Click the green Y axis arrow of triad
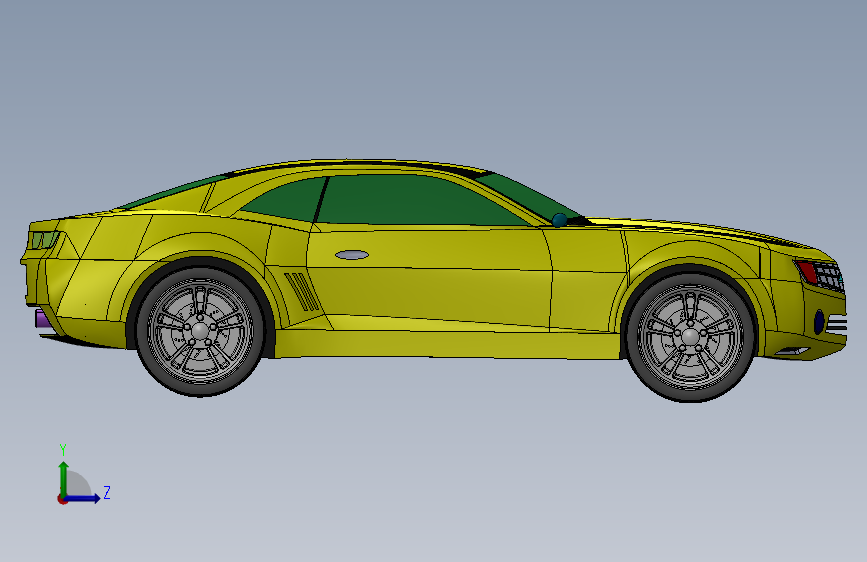The width and height of the screenshot is (867, 562). 64,478
